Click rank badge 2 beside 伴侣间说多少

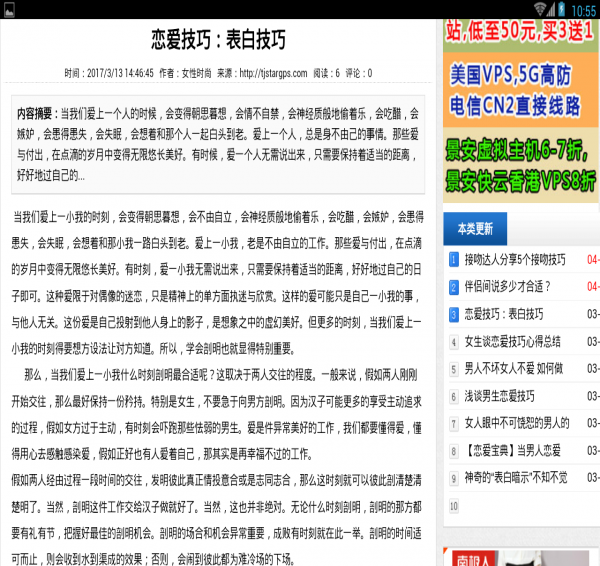coord(453,287)
